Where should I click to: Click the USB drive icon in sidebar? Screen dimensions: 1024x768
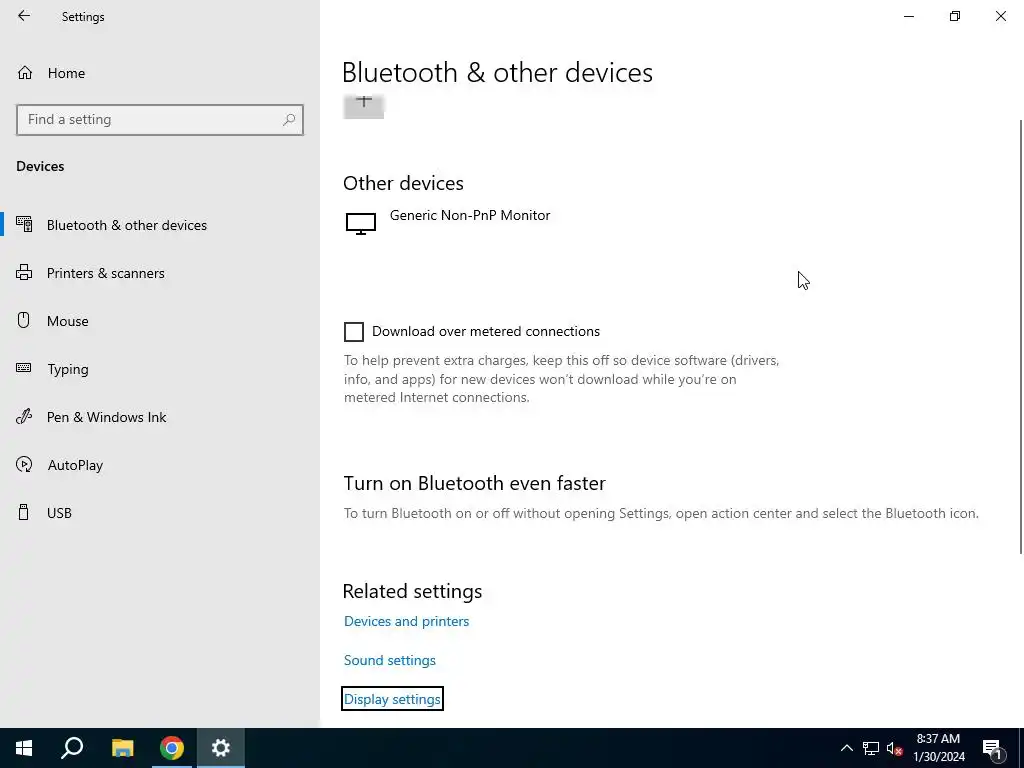[x=24, y=512]
